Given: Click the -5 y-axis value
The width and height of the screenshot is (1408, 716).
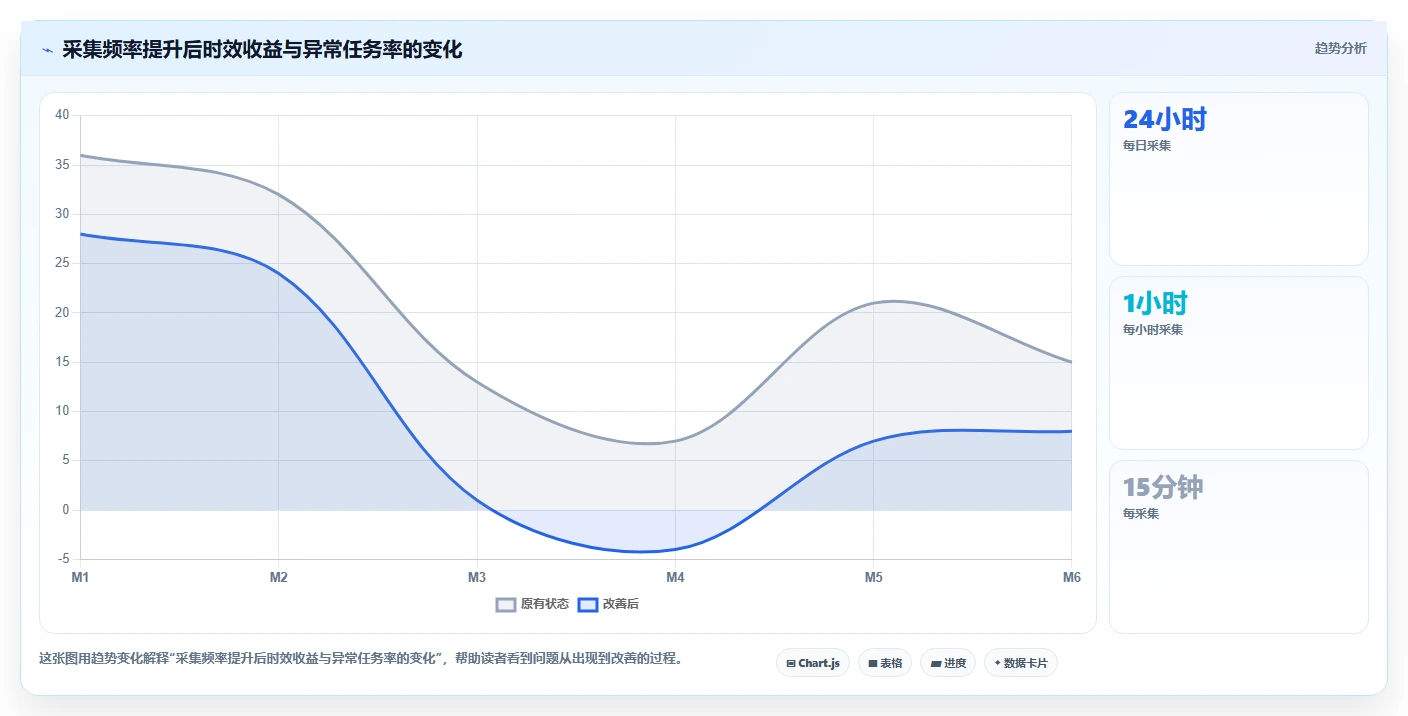Looking at the screenshot, I should (64, 559).
